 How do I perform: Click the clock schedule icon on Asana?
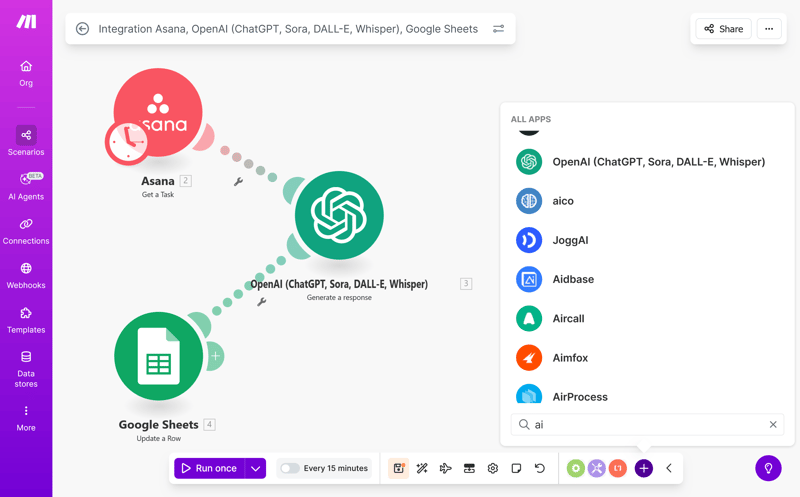click(127, 143)
